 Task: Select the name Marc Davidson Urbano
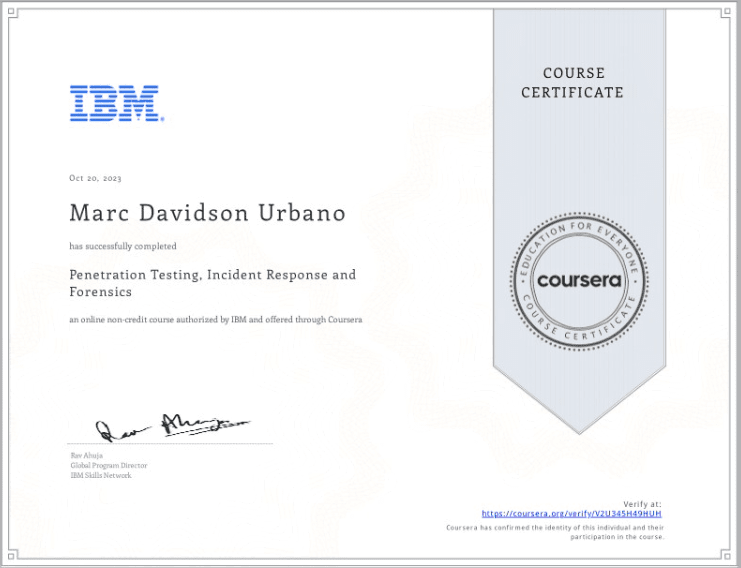[x=207, y=213]
